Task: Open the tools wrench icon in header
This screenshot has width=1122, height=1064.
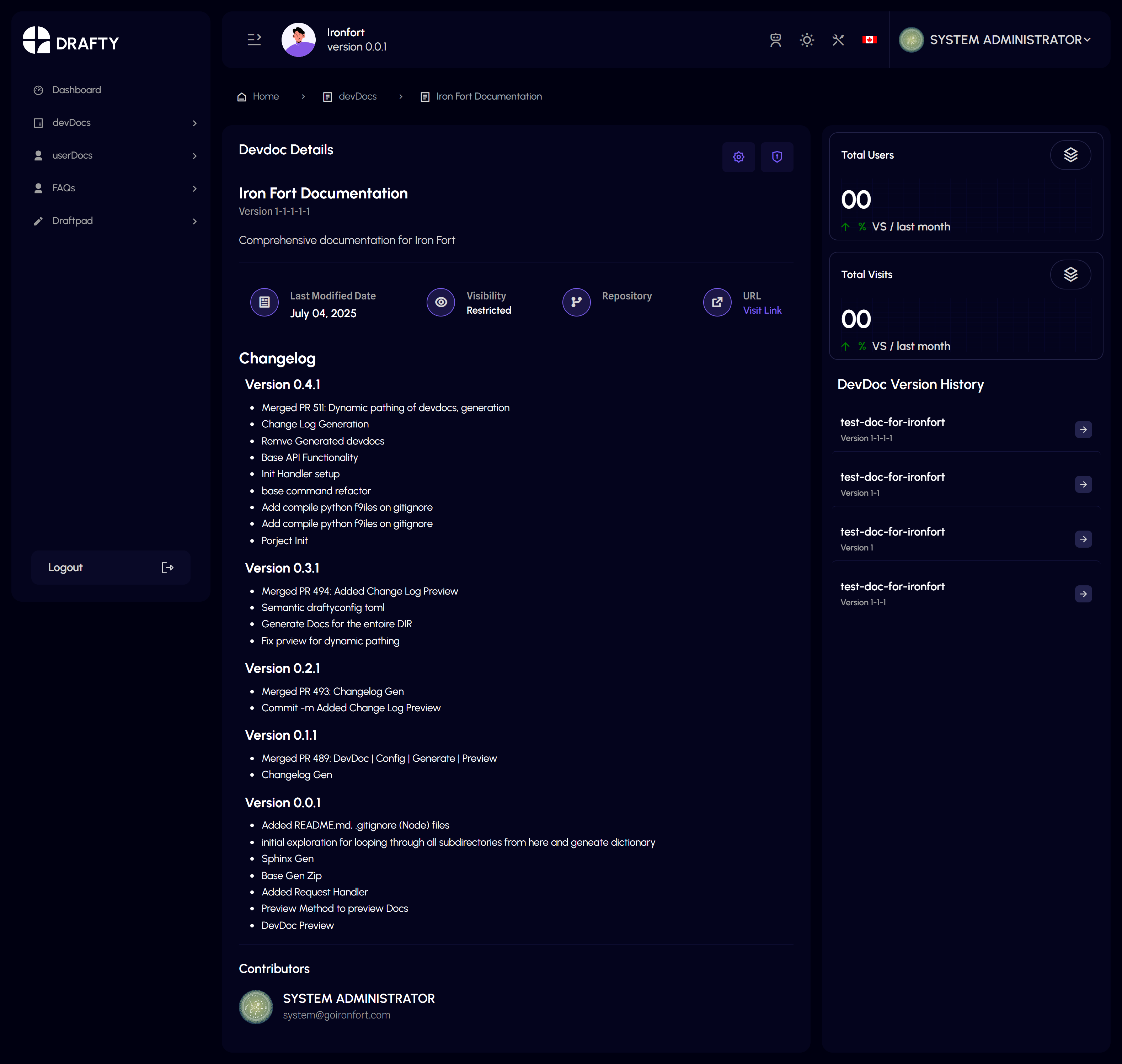Action: pyautogui.click(x=837, y=40)
